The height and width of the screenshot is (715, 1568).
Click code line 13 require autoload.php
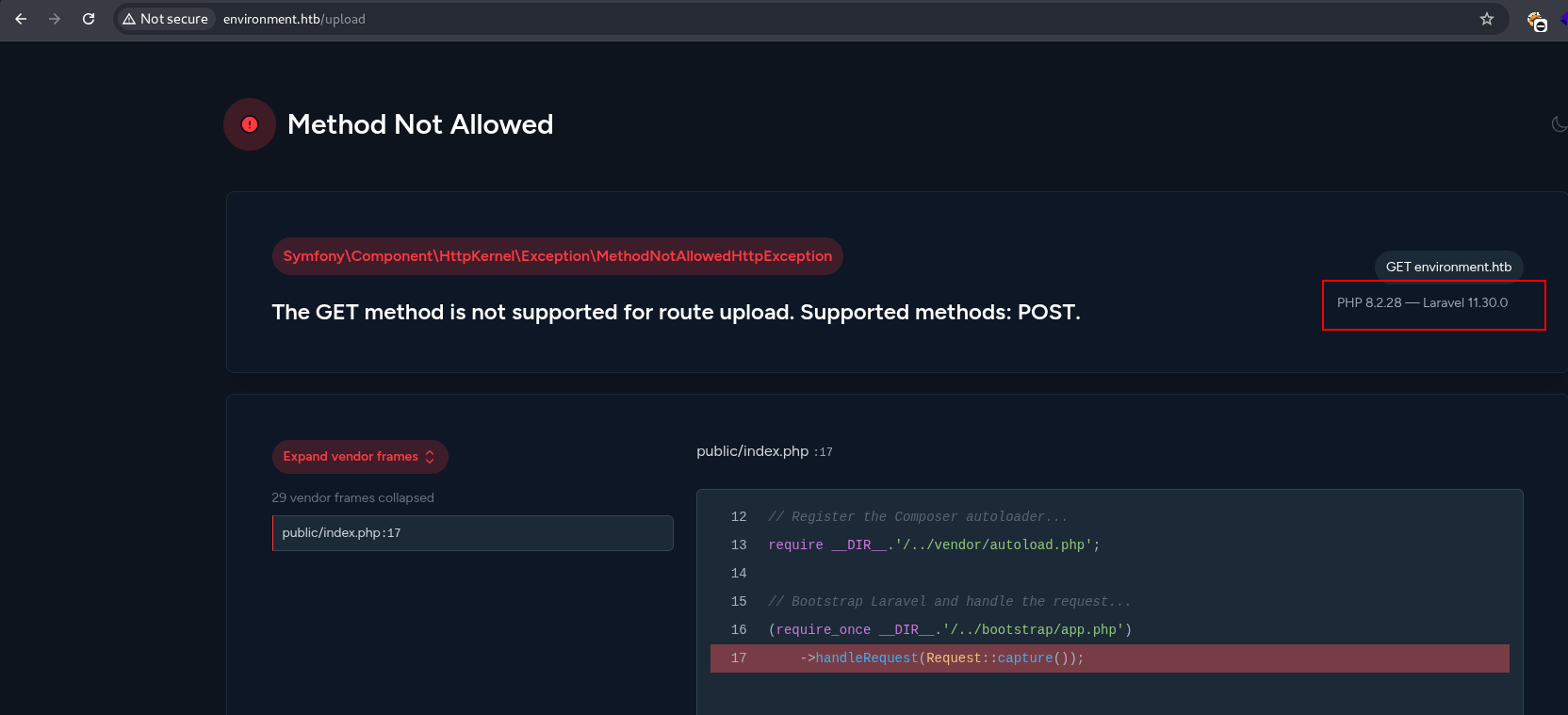[x=933, y=545]
